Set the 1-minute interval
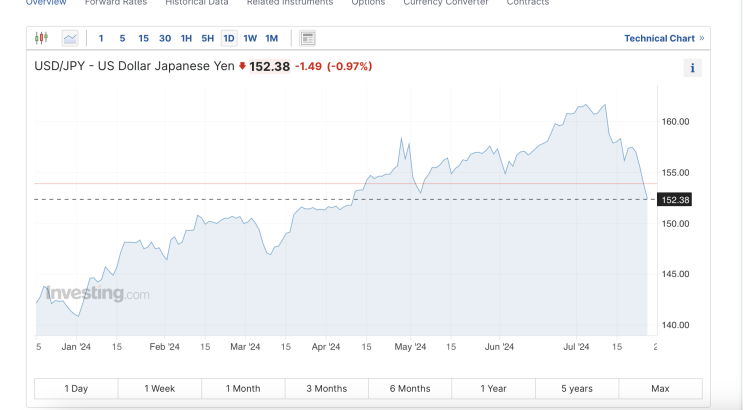This screenshot has height=410, width=743. click(x=101, y=38)
